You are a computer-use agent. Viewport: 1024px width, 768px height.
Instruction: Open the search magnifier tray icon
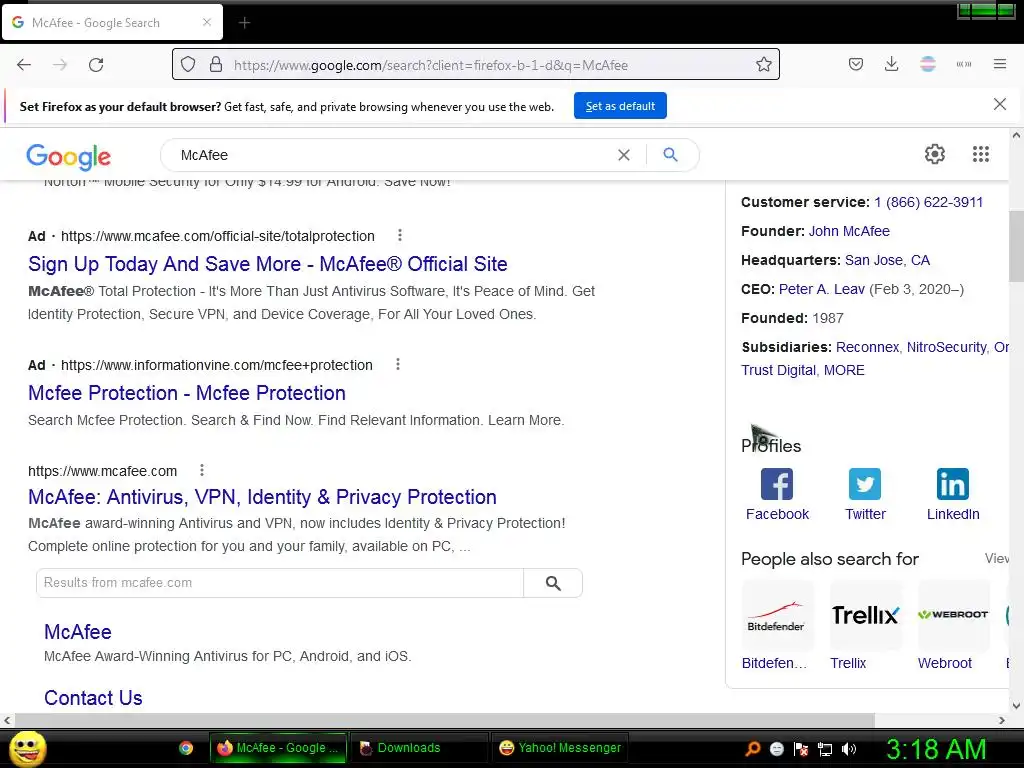coord(752,749)
